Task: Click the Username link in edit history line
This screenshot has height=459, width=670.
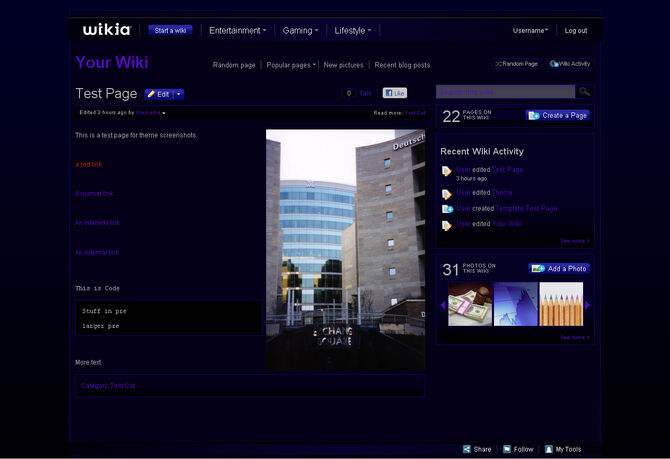Action: (148, 113)
